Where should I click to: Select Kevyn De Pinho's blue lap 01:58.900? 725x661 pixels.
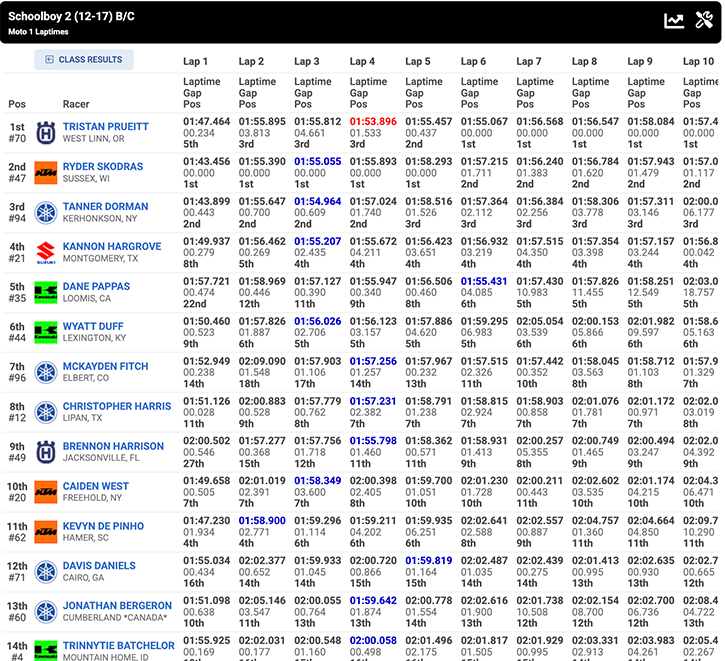(x=262, y=521)
